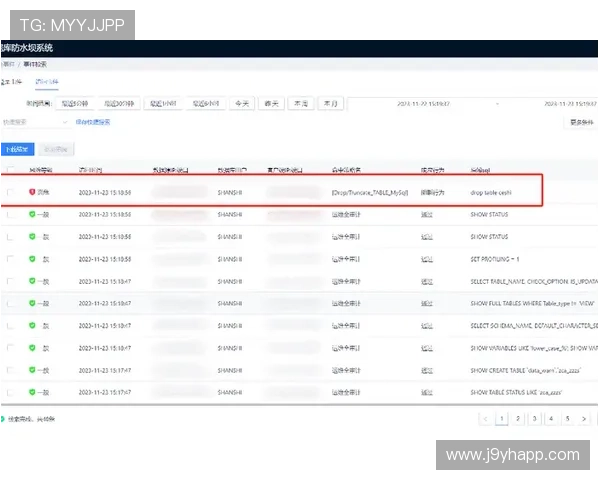
Task: Click the red shield icon in the highlighted row
Action: (32, 191)
